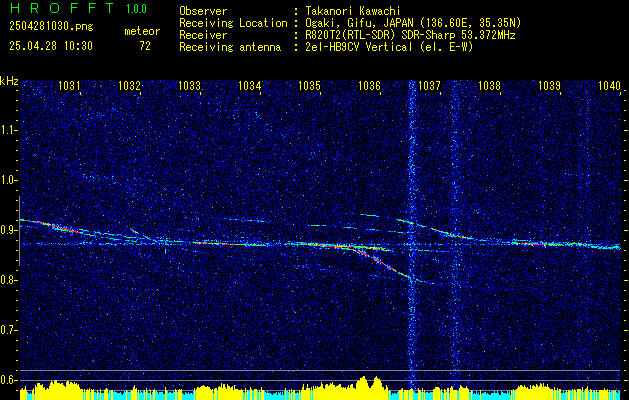Image resolution: width=629 pixels, height=400 pixels.
Task: Click the 1037 time axis marker
Action: [430, 85]
